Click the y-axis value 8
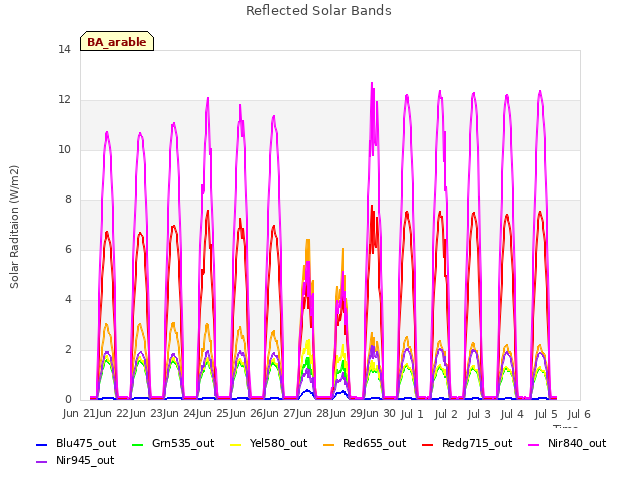 [x=68, y=199]
